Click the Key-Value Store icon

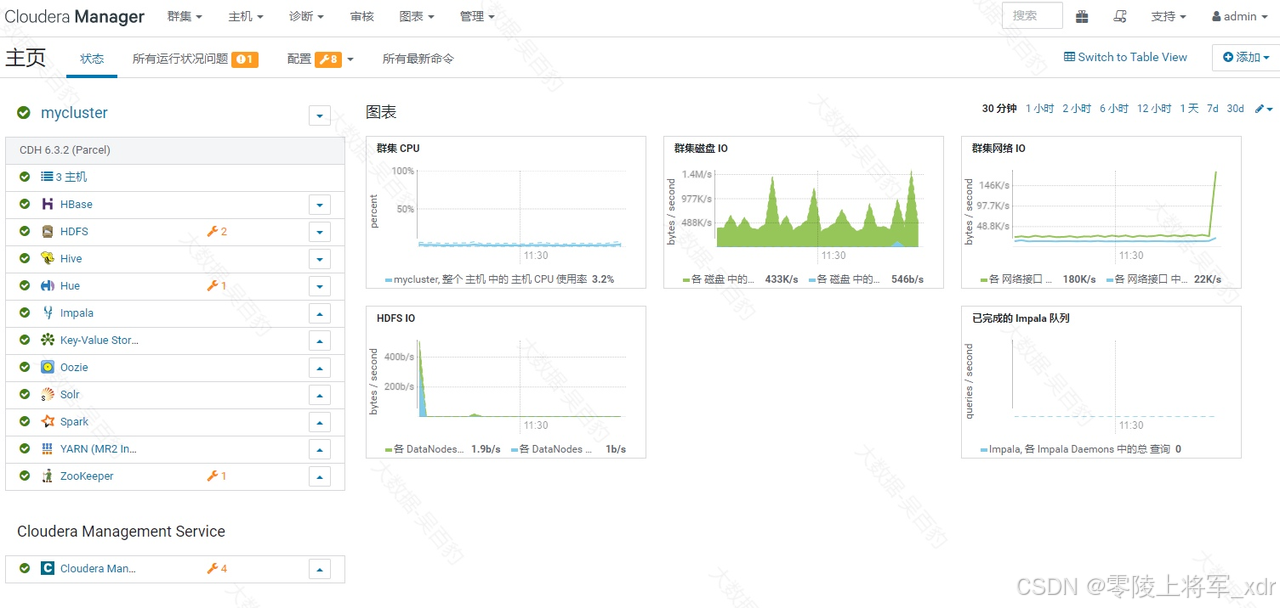[x=47, y=340]
